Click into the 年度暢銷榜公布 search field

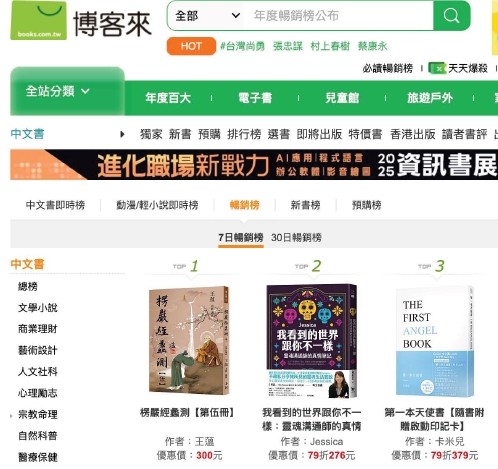(x=338, y=15)
